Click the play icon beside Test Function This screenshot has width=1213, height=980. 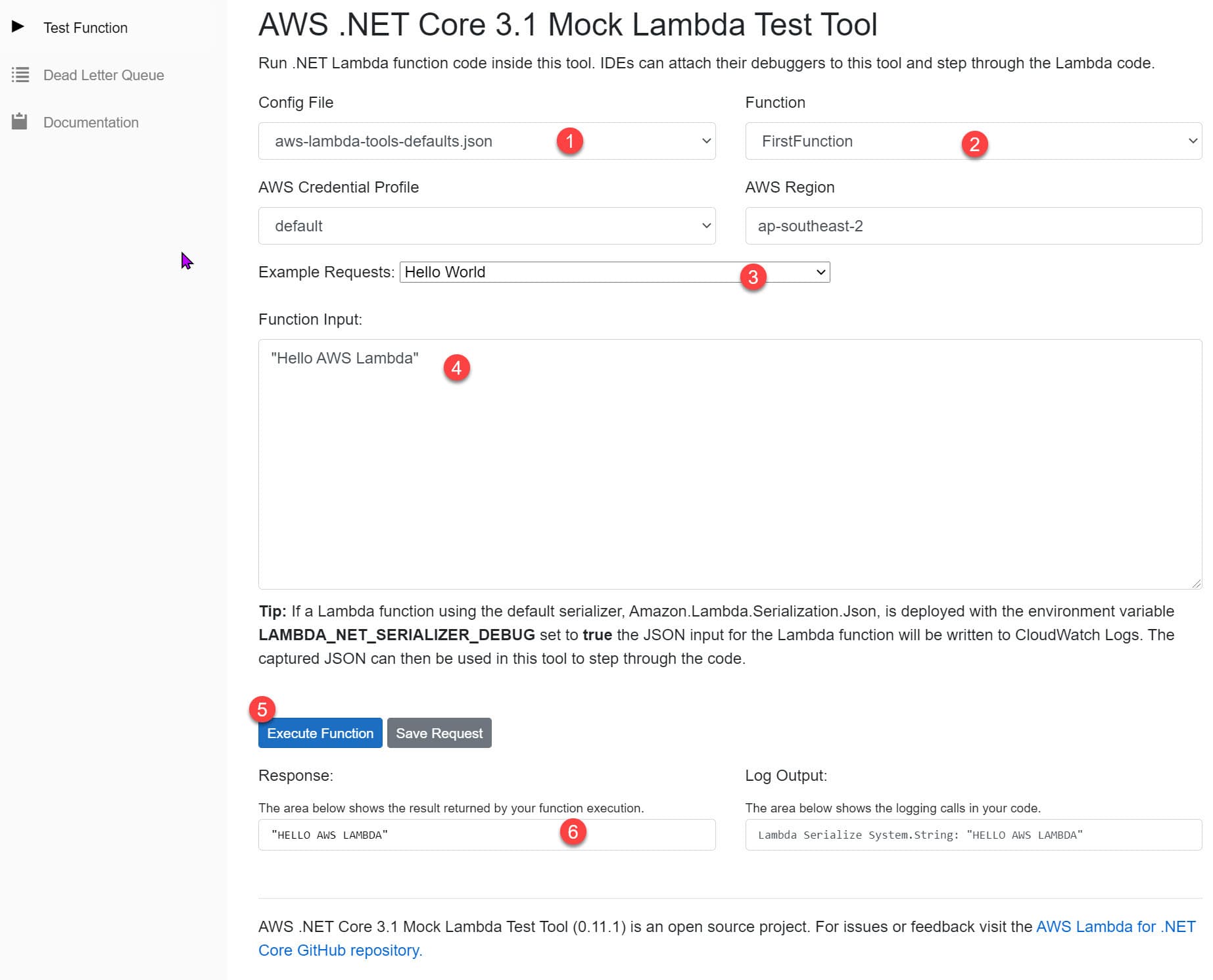coord(18,27)
